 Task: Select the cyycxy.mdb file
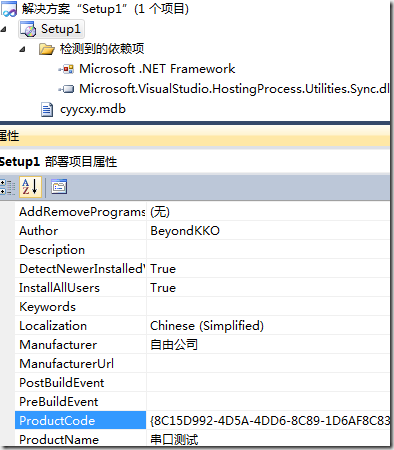(x=93, y=109)
